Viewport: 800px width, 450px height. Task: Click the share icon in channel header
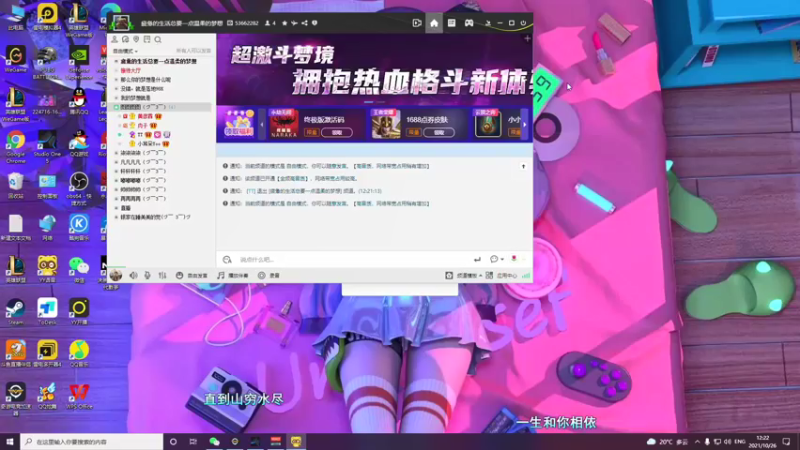305,23
